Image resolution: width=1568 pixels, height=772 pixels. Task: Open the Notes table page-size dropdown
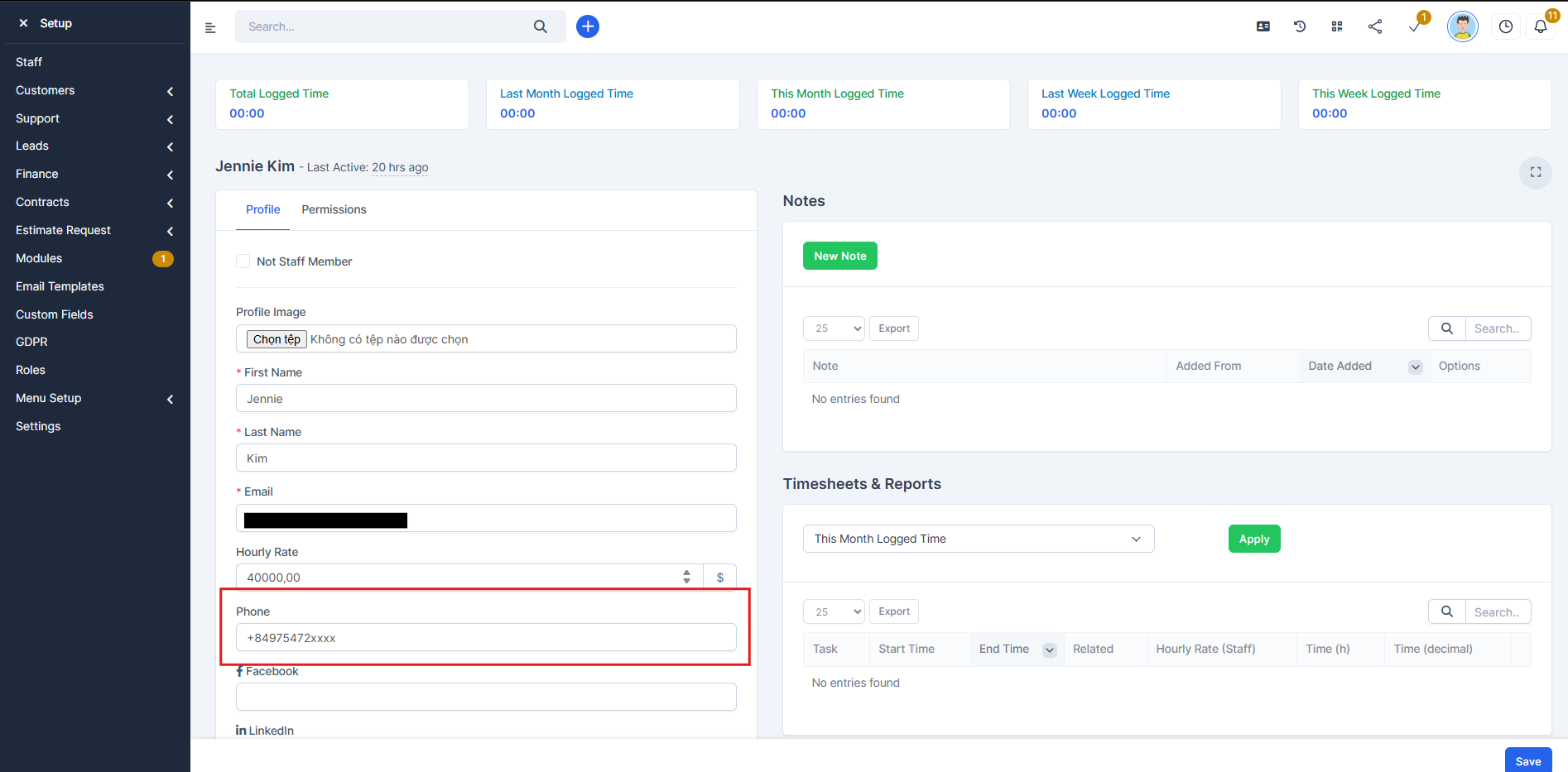pyautogui.click(x=833, y=328)
